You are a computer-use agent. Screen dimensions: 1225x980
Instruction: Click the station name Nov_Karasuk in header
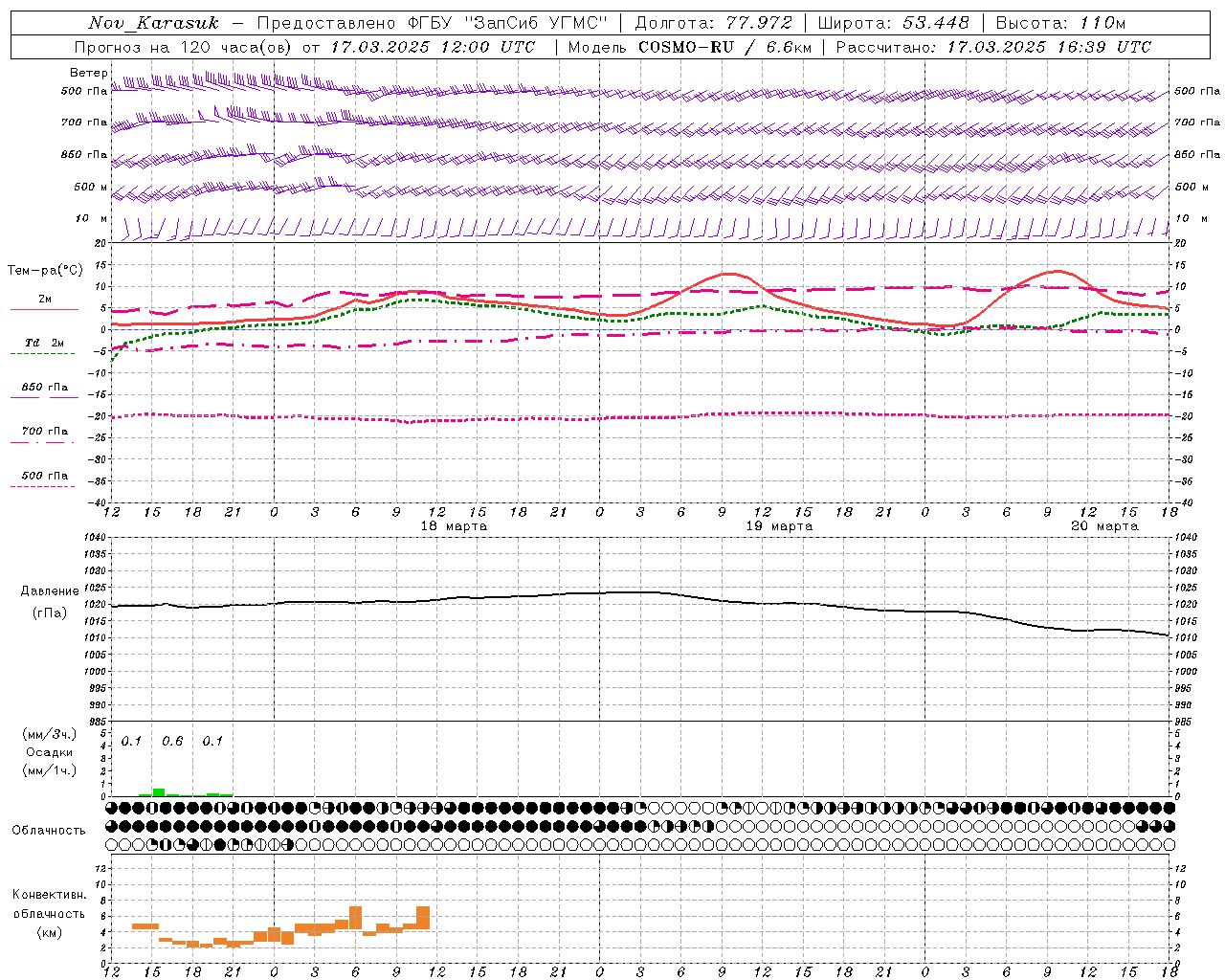coord(153,23)
